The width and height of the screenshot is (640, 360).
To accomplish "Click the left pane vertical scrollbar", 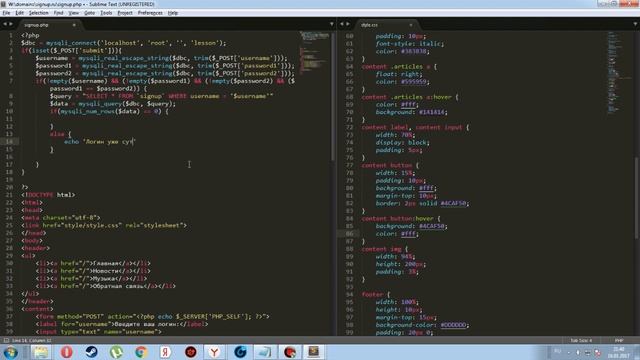I will coord(333,96).
